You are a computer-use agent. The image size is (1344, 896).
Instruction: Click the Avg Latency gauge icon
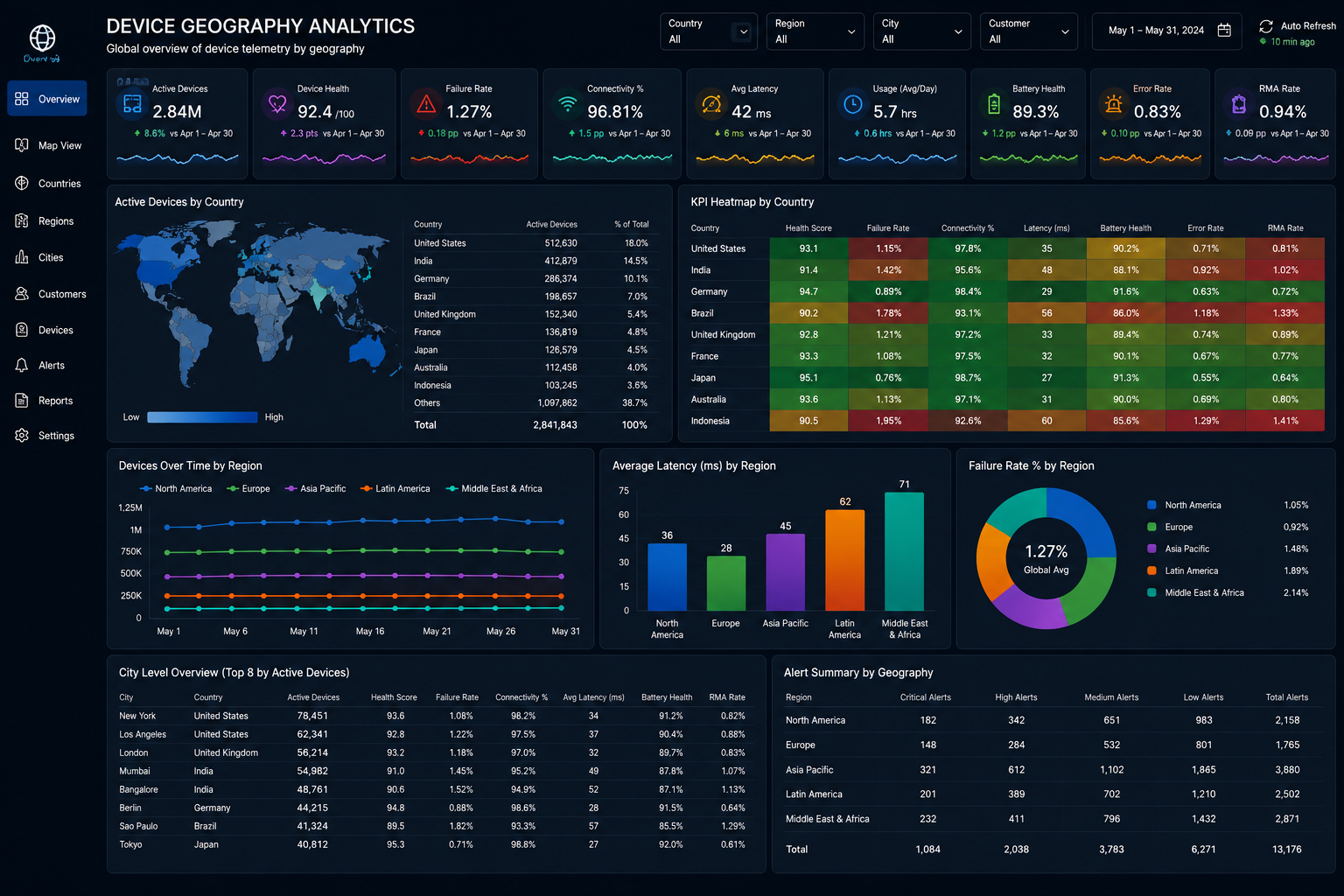pyautogui.click(x=711, y=104)
